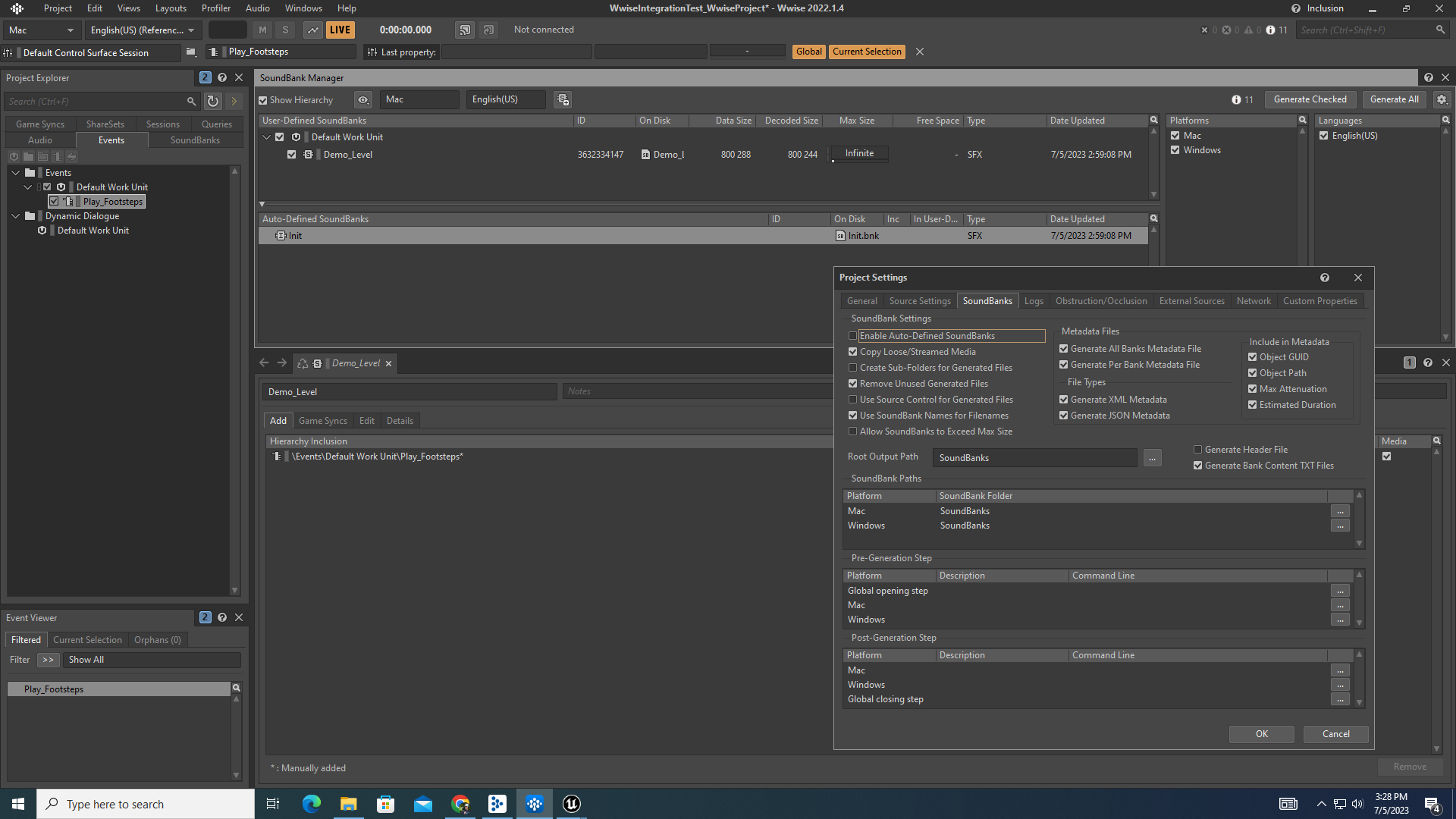Click Generate All button
The width and height of the screenshot is (1456, 819).
point(1394,99)
